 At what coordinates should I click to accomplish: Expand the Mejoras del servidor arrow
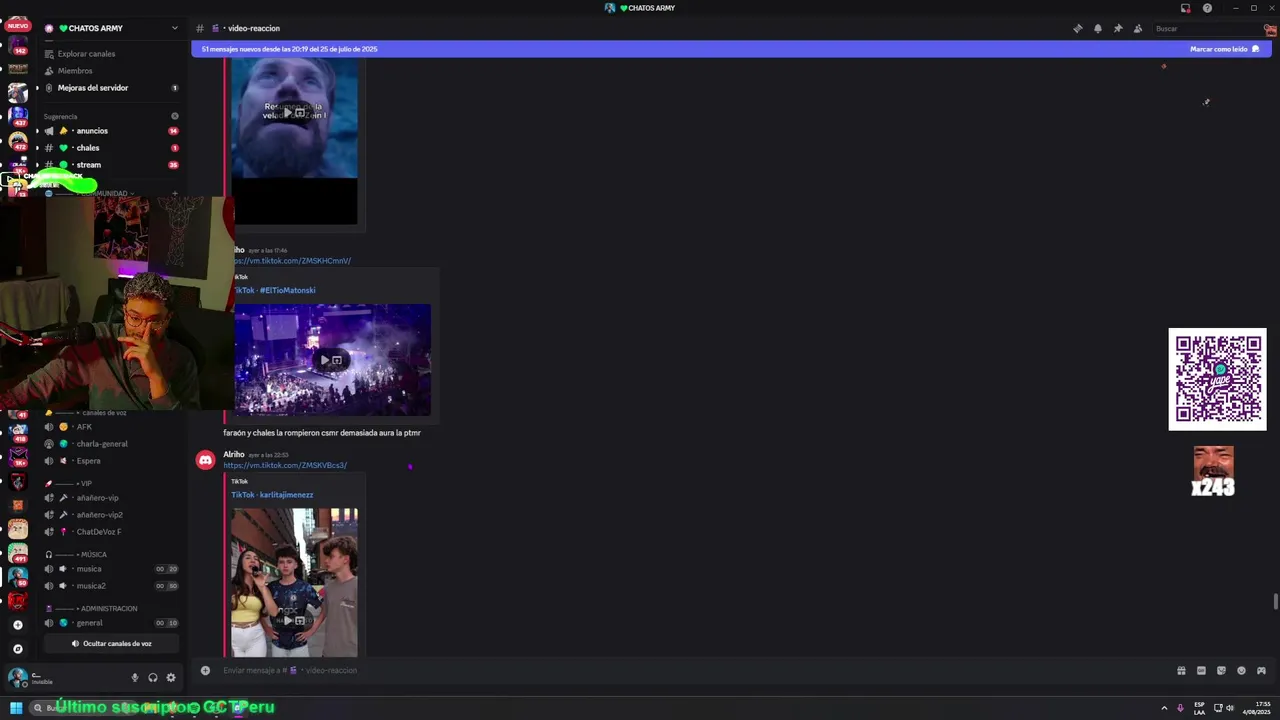37,88
